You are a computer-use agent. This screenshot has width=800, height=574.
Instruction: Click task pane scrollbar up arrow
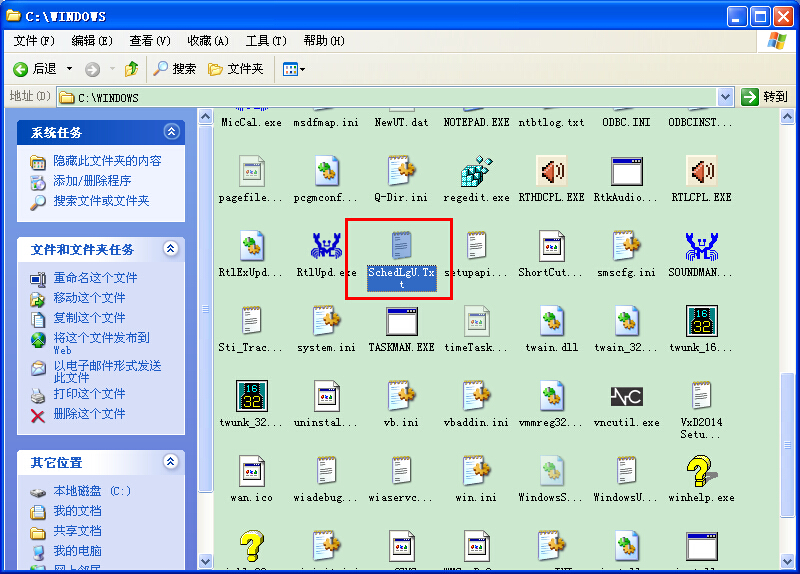(205, 117)
